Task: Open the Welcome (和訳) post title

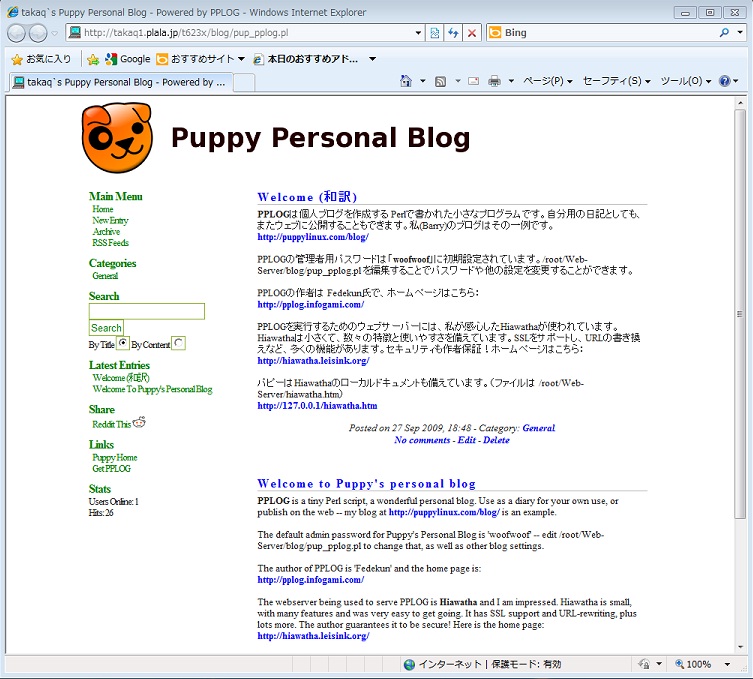Action: (307, 197)
